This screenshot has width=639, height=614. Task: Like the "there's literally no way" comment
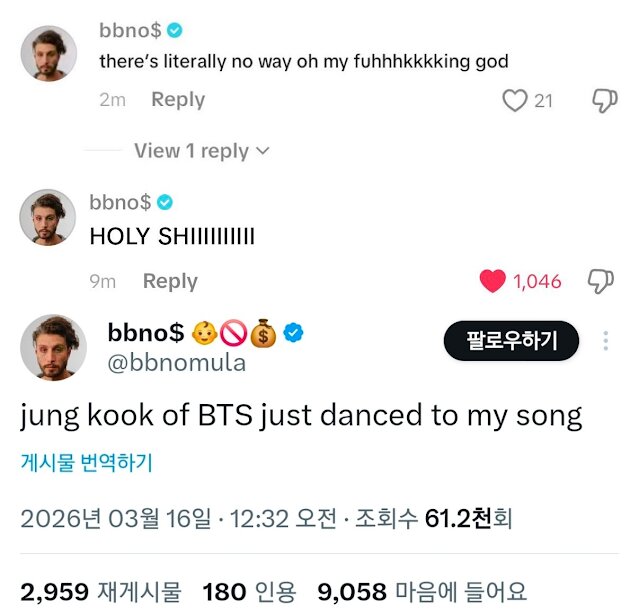click(x=514, y=100)
